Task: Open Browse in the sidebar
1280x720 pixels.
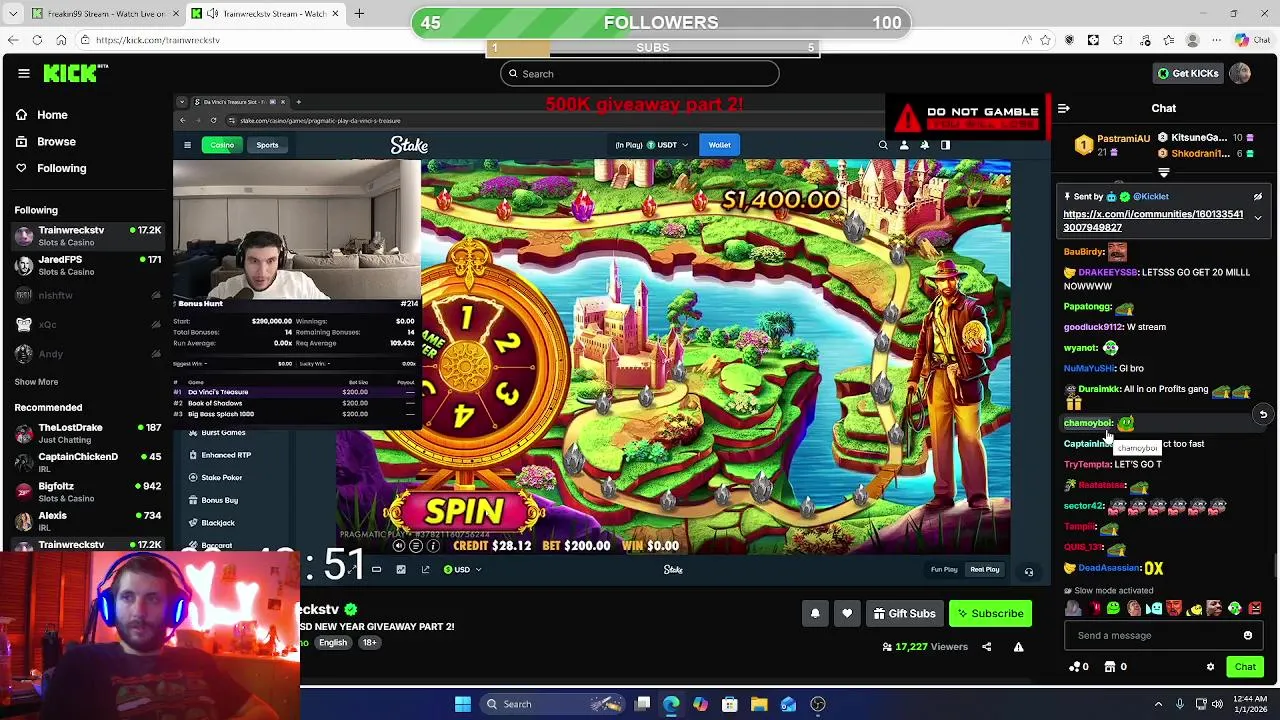Action: click(56, 142)
